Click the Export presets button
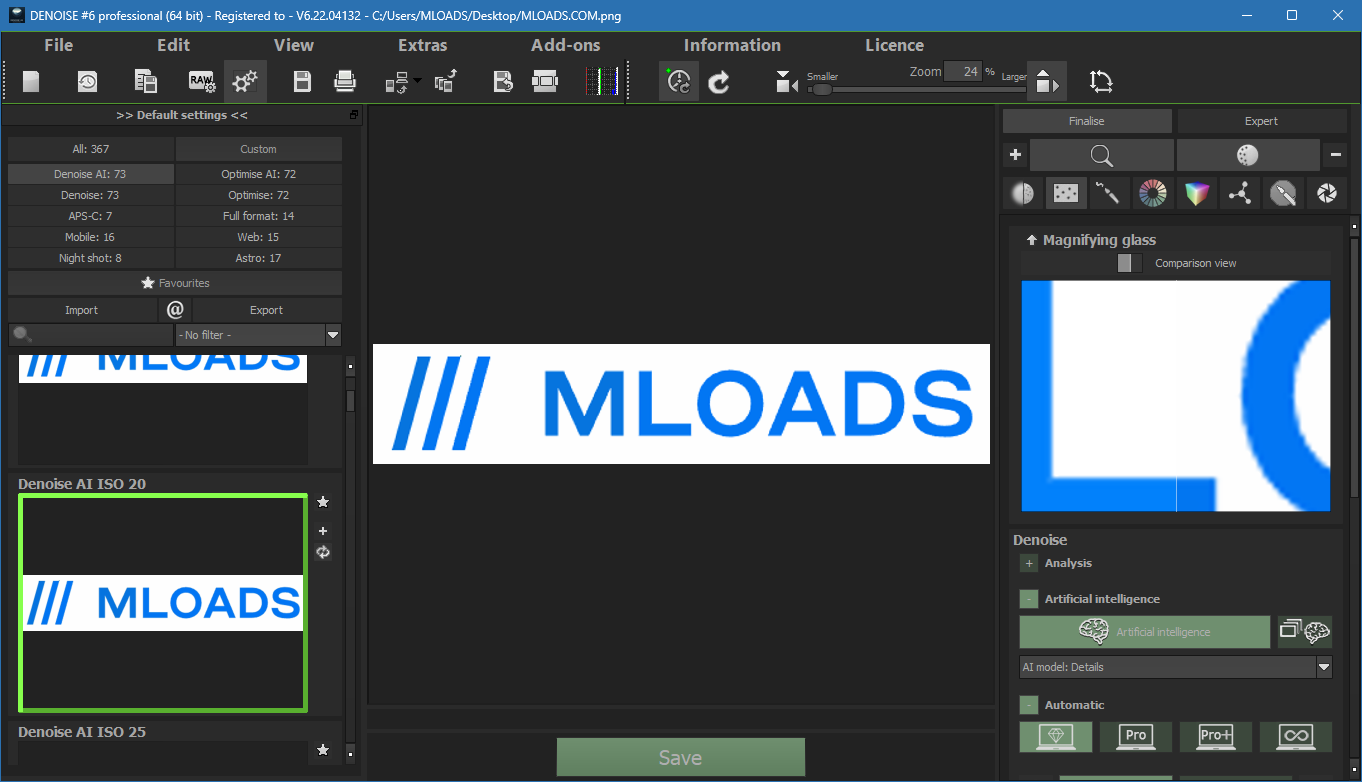This screenshot has width=1362, height=782. pyautogui.click(x=267, y=310)
